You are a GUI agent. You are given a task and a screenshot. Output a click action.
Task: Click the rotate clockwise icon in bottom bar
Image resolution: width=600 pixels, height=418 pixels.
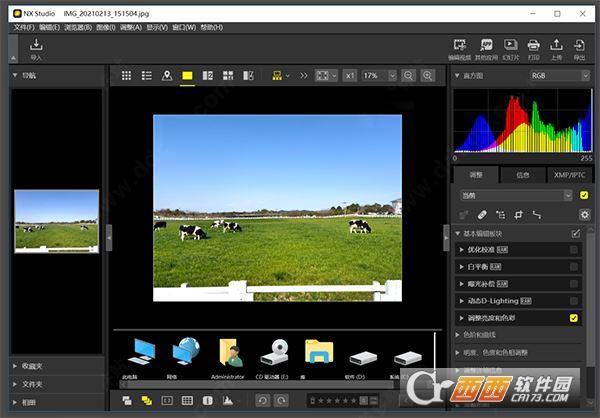click(x=281, y=400)
